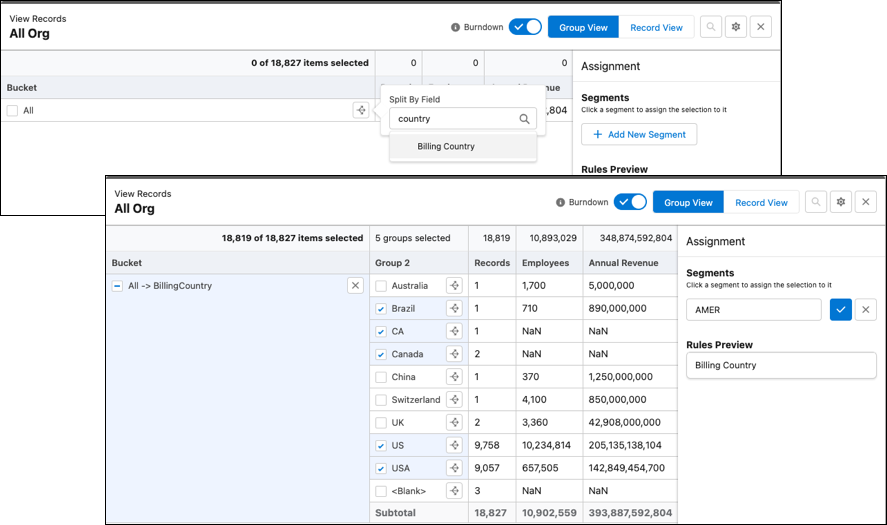887x525 pixels.
Task: Open settings gear in front window header
Action: pos(841,202)
